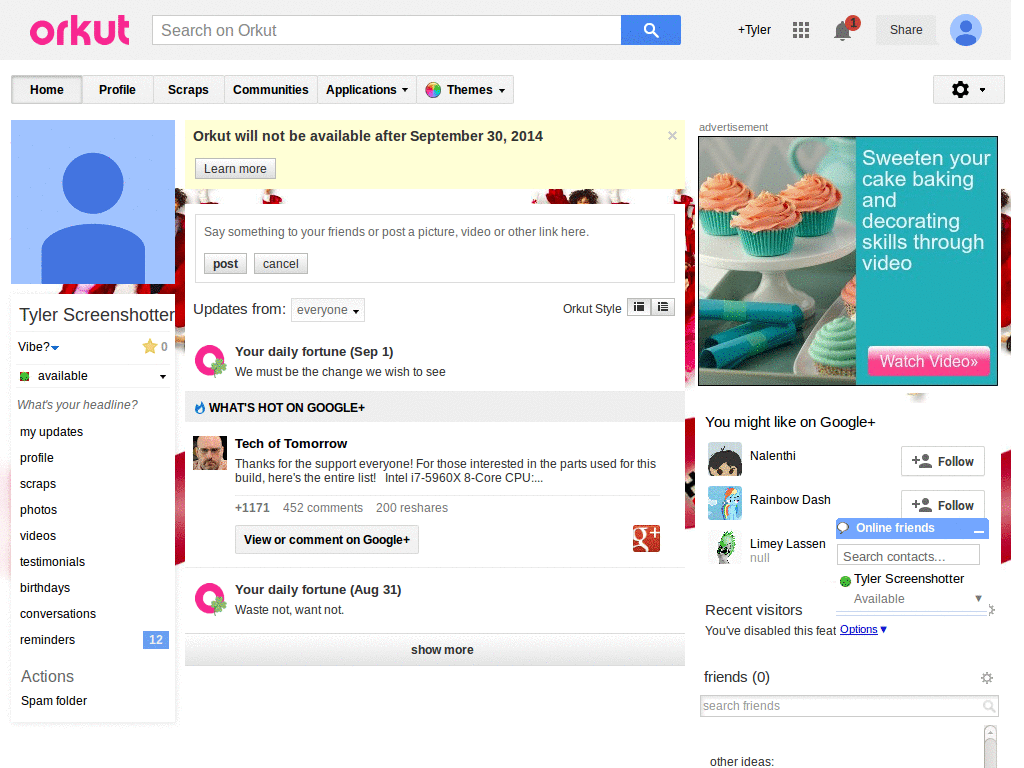Click the search friends magnifier icon
1024x768 pixels.
989,706
